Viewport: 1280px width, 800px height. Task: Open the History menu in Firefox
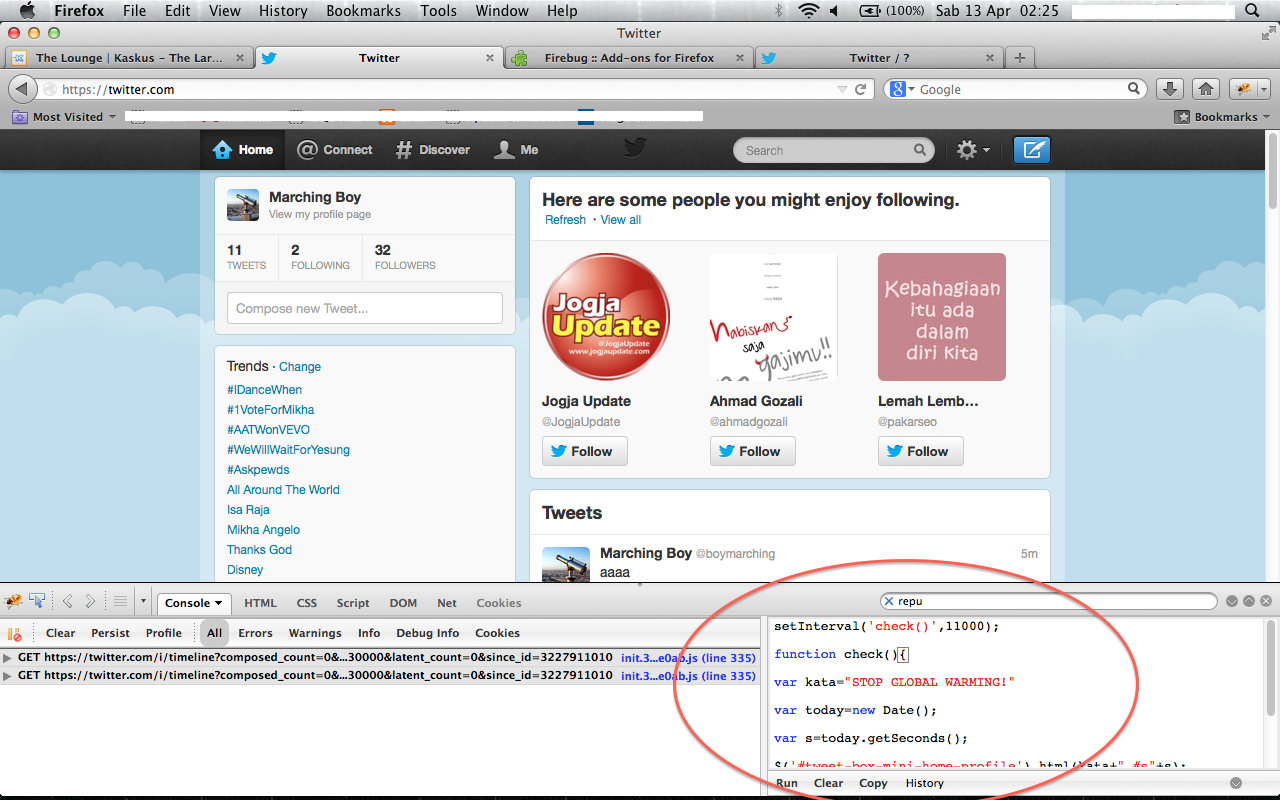tap(283, 11)
